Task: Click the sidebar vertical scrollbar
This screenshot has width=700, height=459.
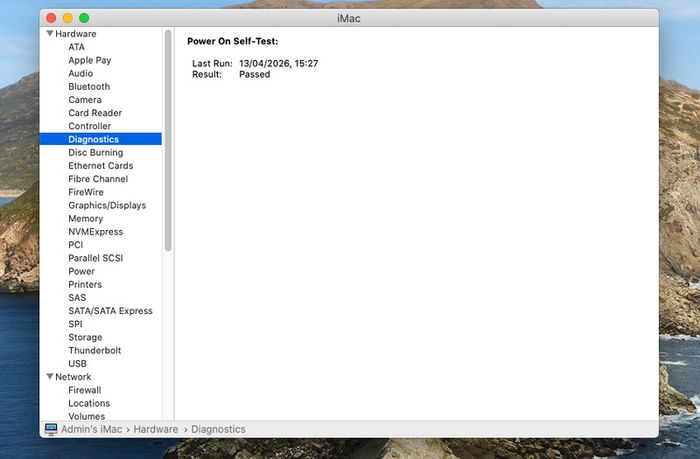Action: coord(168,140)
